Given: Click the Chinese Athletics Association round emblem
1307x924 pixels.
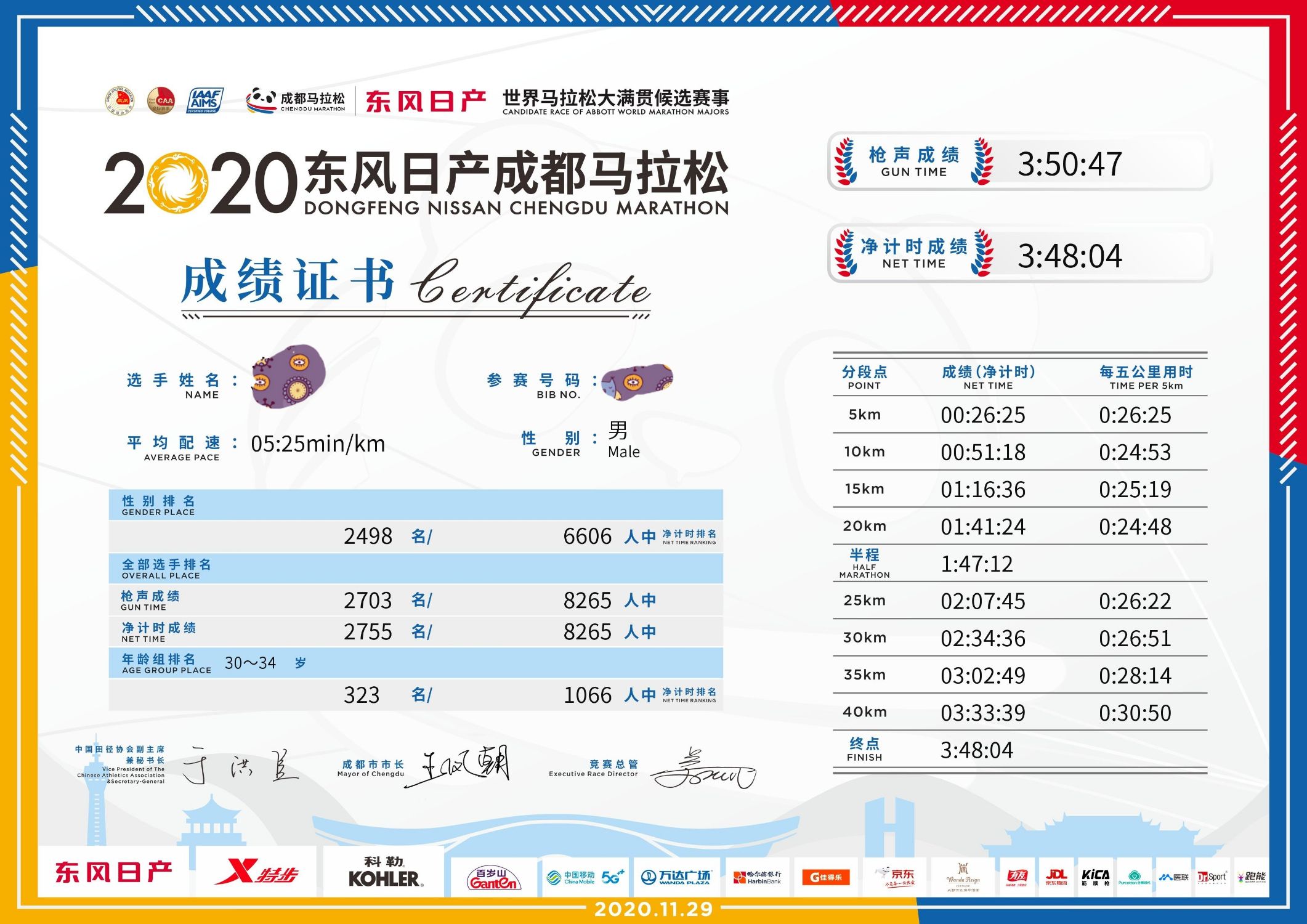Looking at the screenshot, I should (x=120, y=101).
